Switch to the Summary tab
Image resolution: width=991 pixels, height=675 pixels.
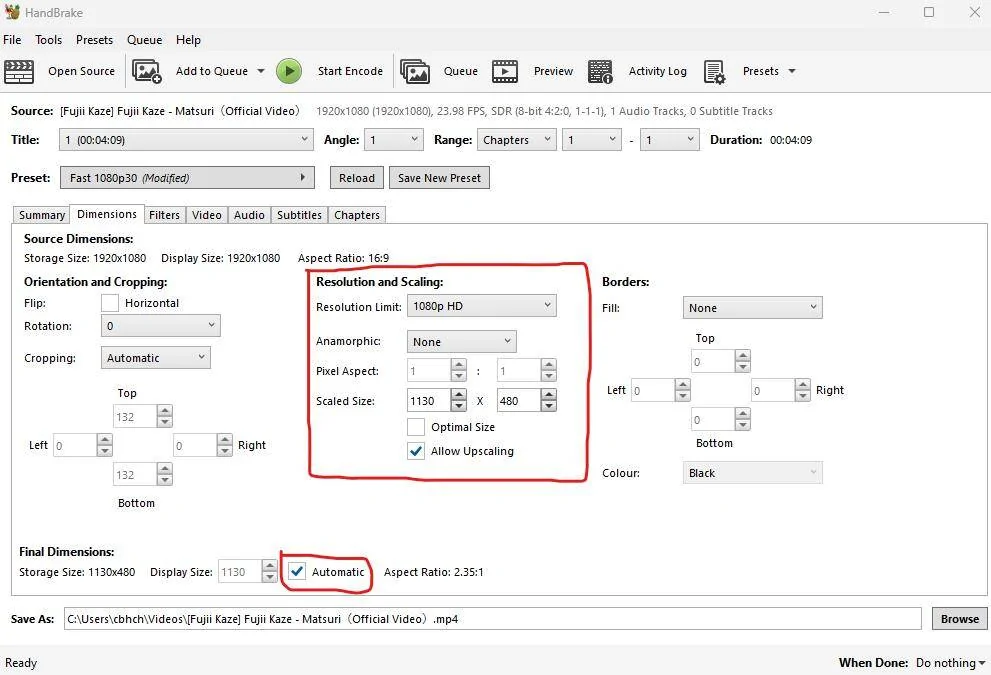pos(42,215)
